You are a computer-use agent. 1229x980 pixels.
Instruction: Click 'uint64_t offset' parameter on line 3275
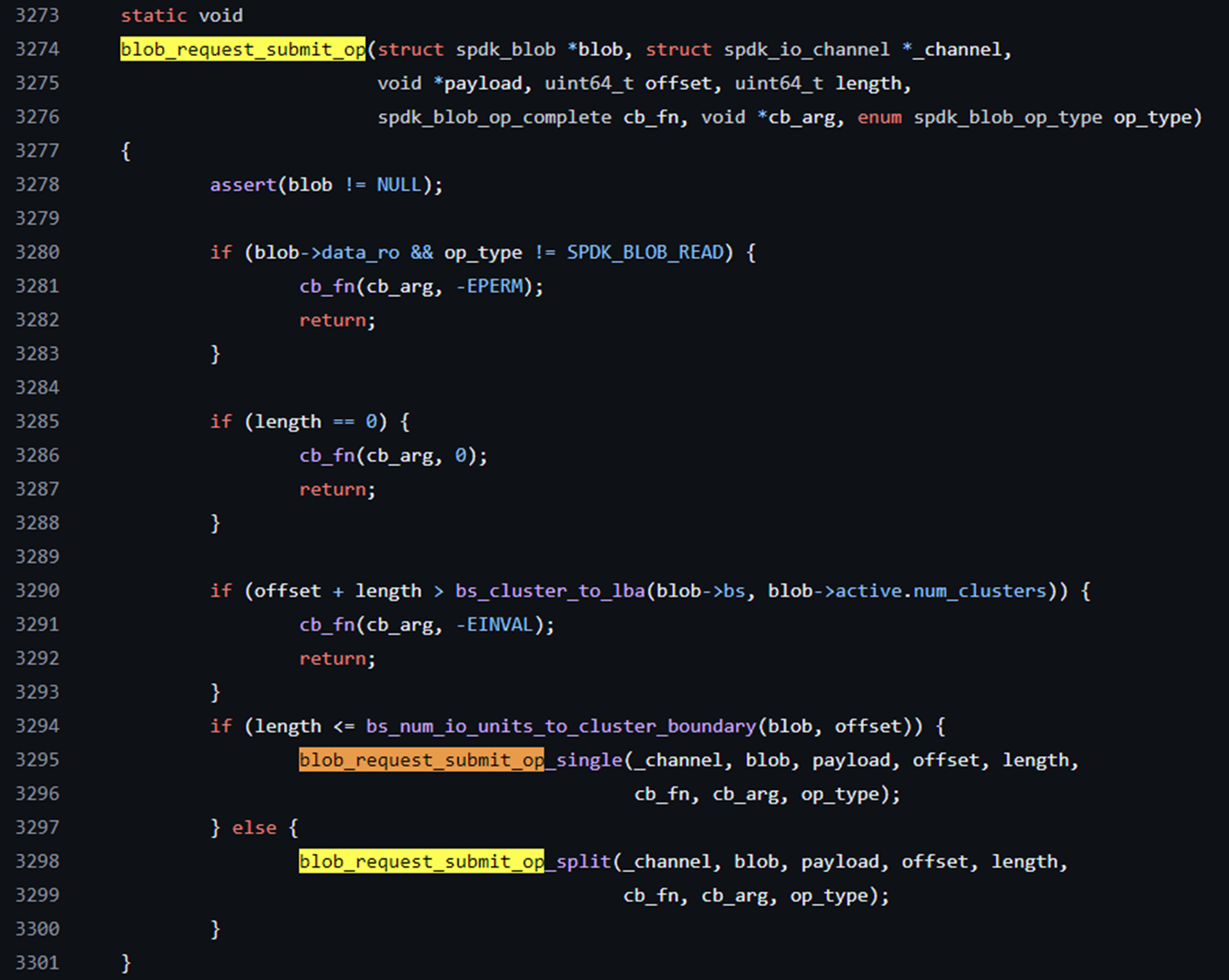coord(628,84)
